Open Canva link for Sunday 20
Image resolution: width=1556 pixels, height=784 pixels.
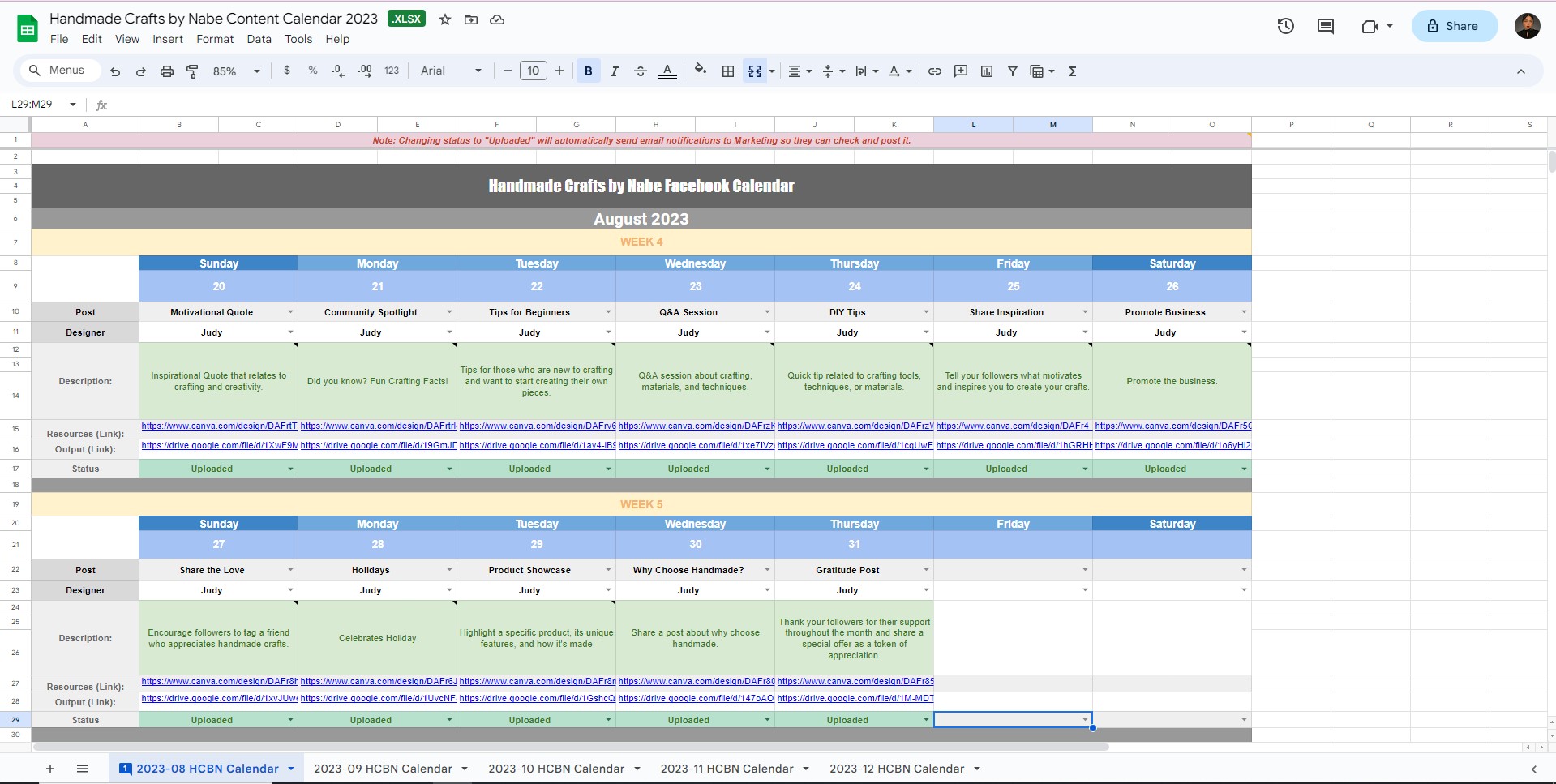point(219,426)
